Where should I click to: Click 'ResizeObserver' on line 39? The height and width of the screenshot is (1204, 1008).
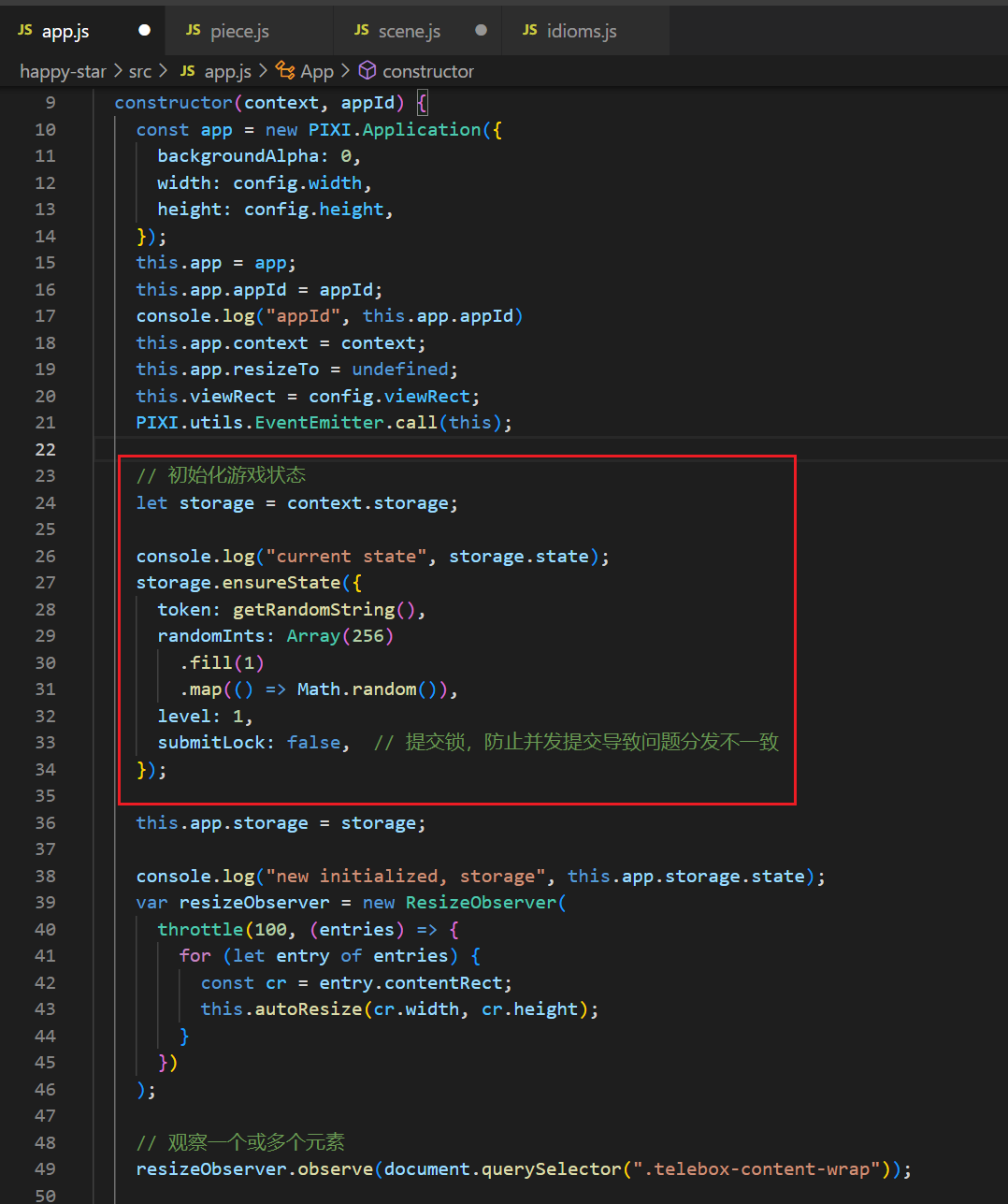pos(481,903)
